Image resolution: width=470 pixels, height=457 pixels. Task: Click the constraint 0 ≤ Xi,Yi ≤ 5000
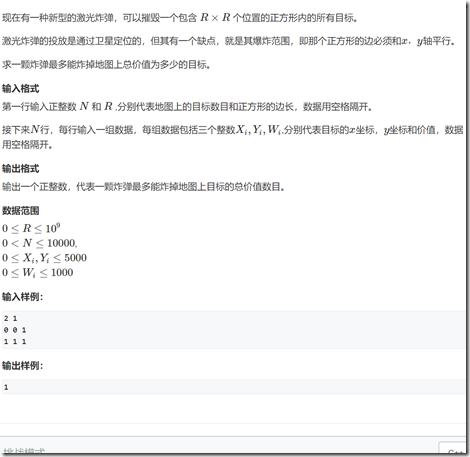[x=44, y=258]
